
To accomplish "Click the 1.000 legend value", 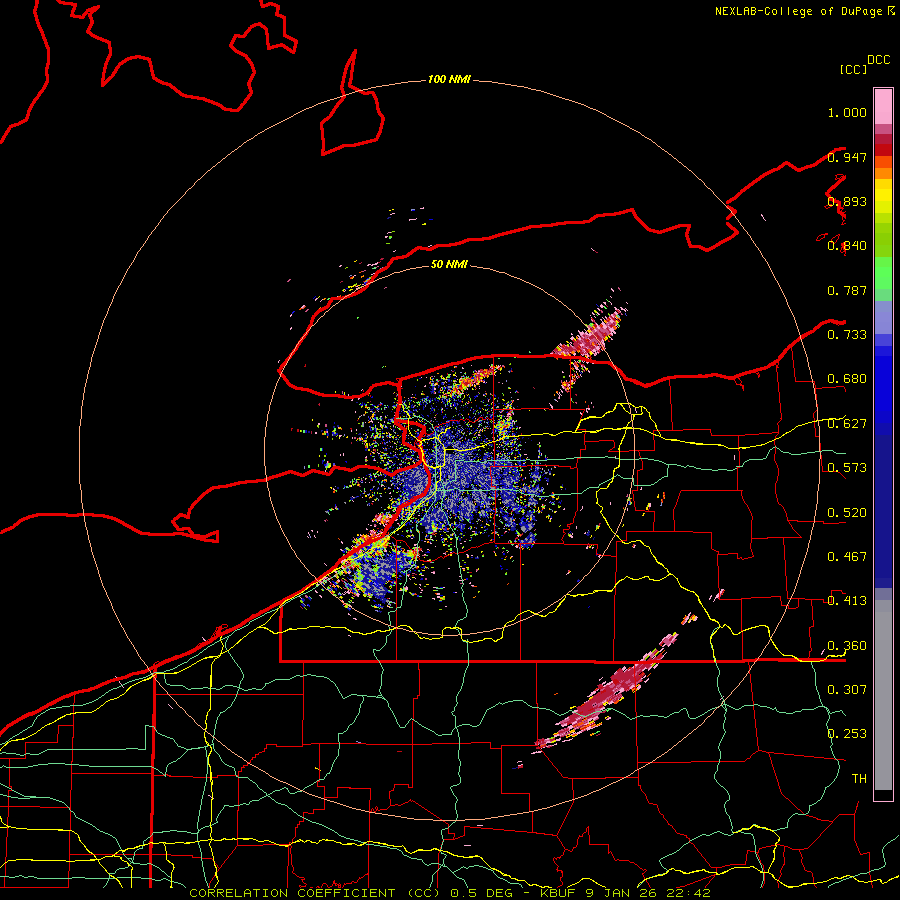I will (x=847, y=112).
